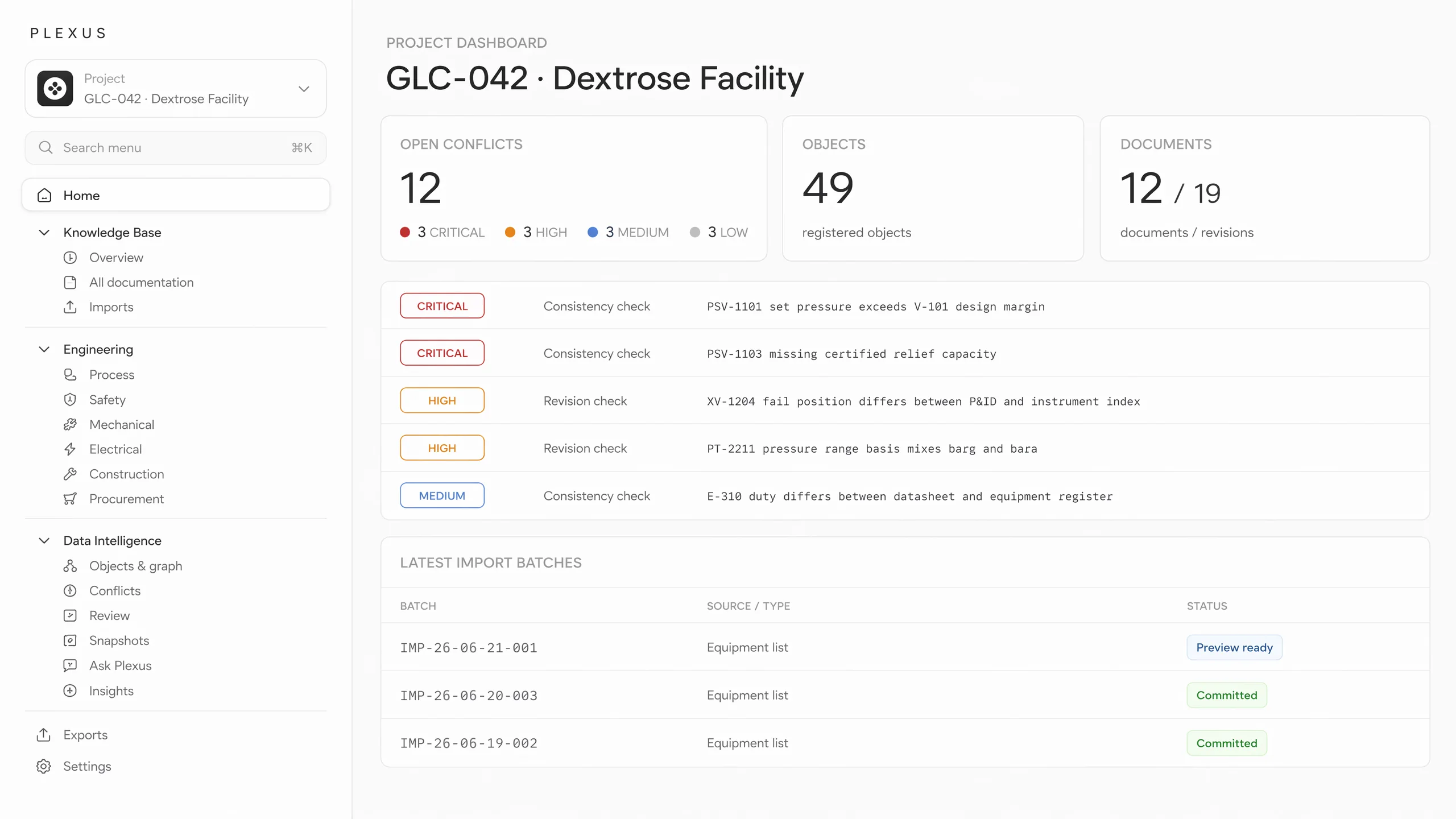Image resolution: width=1456 pixels, height=819 pixels.
Task: Click the Home house icon
Action: coord(44,196)
